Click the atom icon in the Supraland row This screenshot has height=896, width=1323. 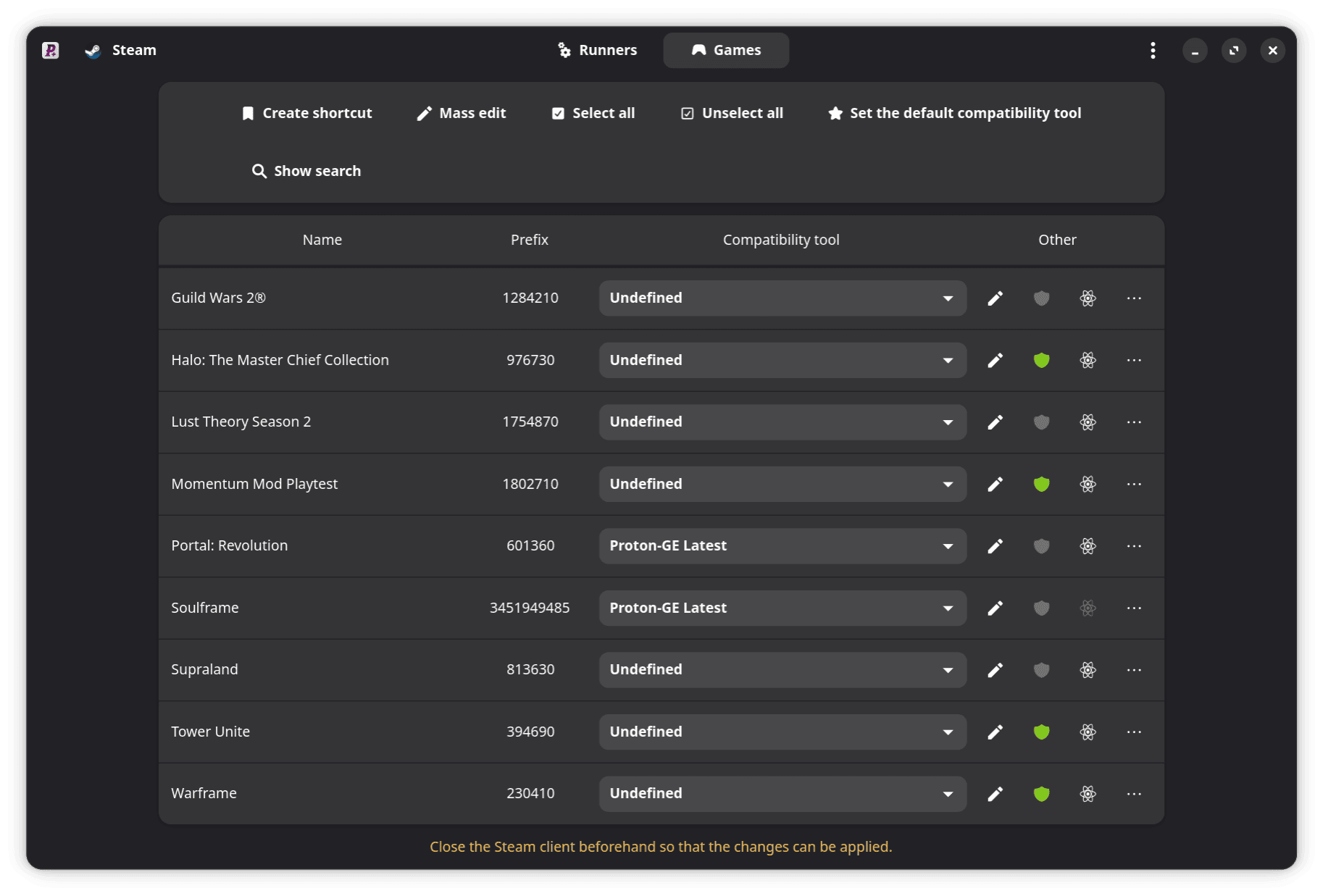coord(1088,670)
